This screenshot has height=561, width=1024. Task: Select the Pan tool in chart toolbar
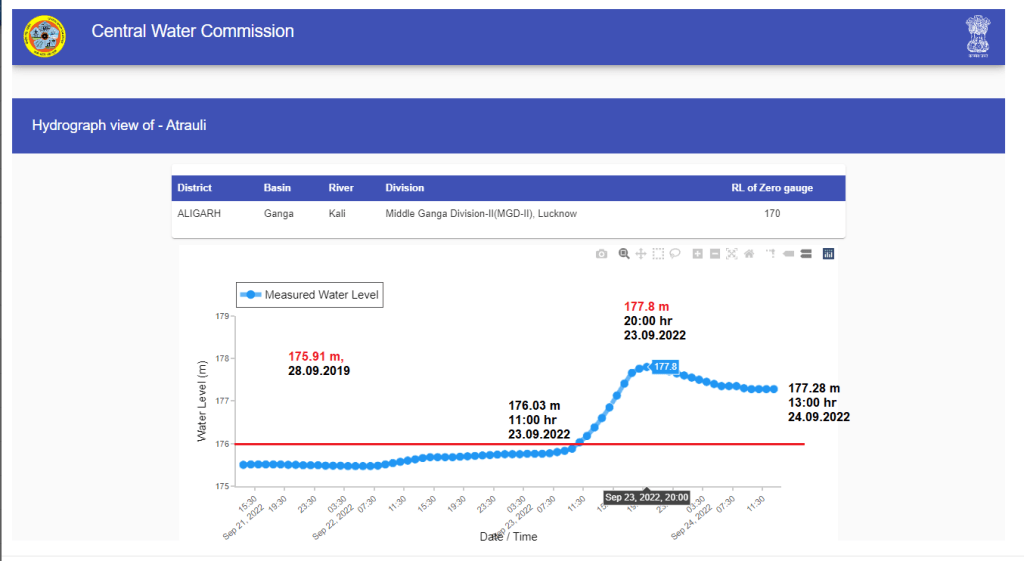(641, 254)
